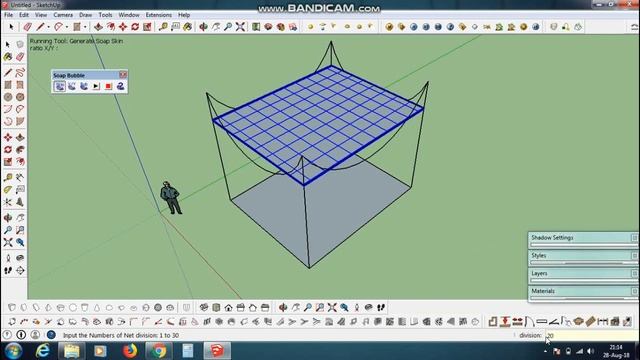Click the last Soap Bubble toolbar icon
This screenshot has width=640, height=360.
(x=120, y=86)
